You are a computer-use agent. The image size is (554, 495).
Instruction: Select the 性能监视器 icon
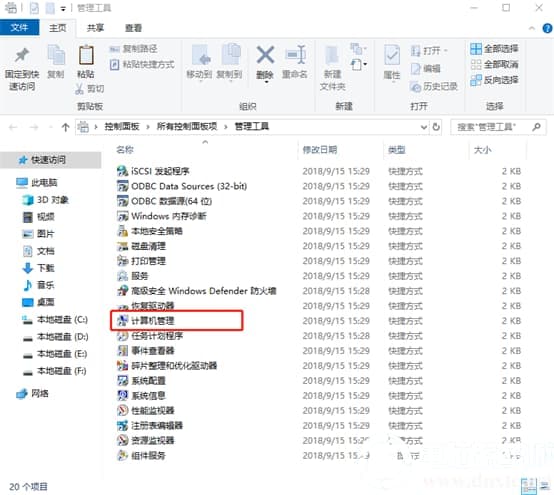click(x=122, y=411)
